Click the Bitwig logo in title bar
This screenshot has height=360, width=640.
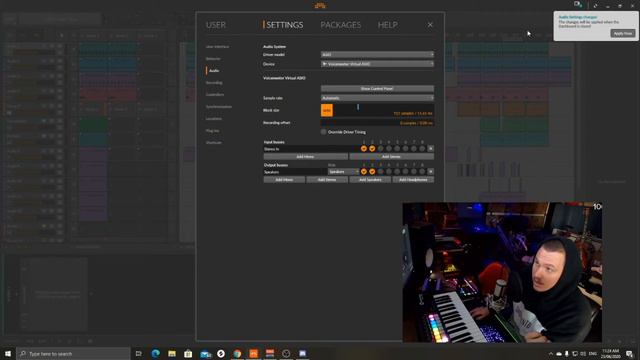tap(320, 5)
